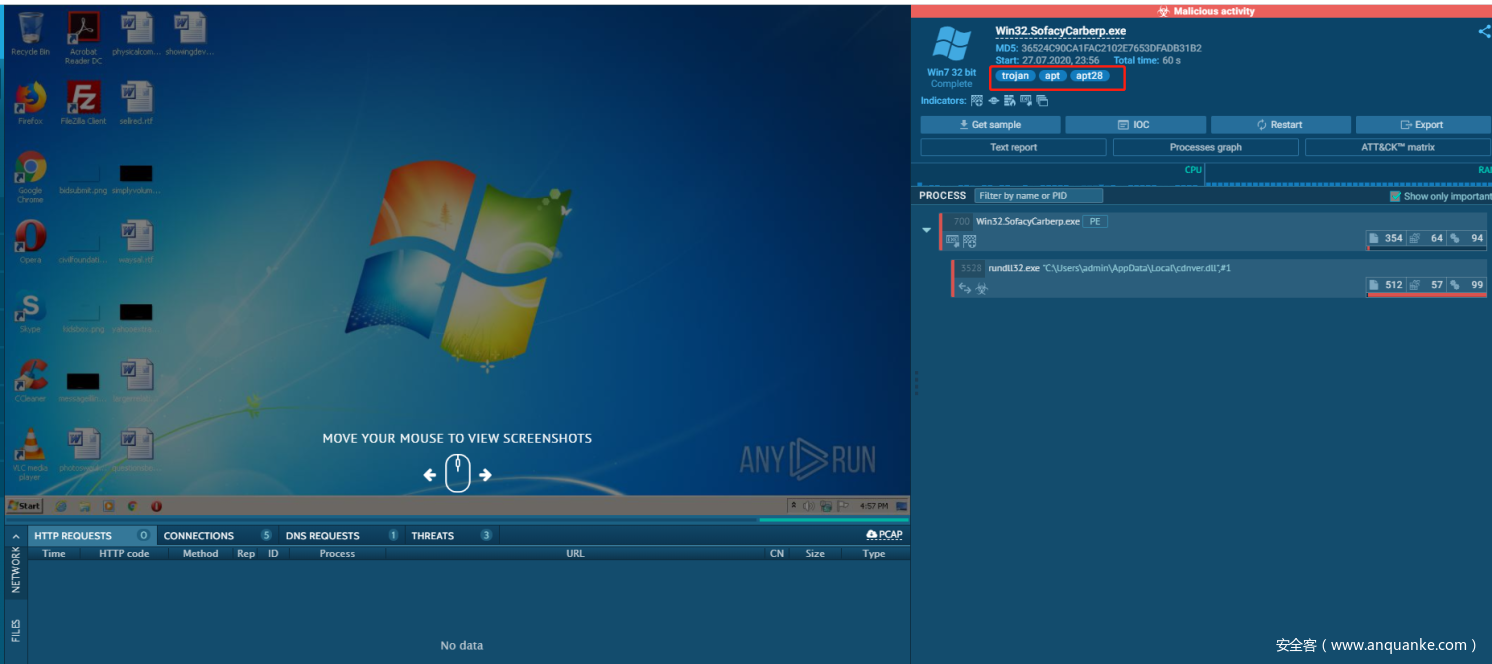This screenshot has height=664, width=1492.
Task: Open the ATT&CK matrix button
Action: (x=1397, y=147)
